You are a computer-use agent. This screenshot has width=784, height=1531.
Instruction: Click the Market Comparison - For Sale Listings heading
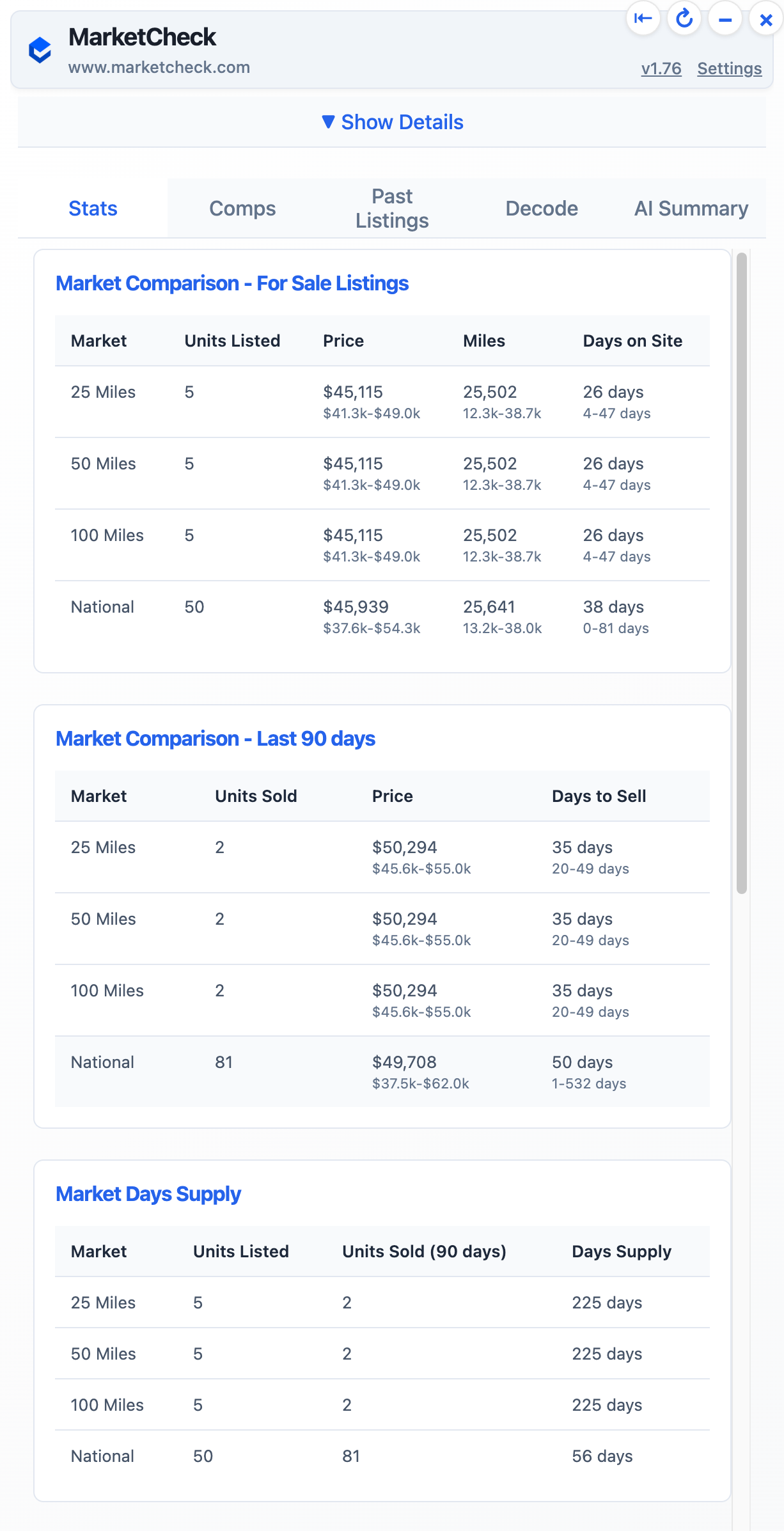pos(232,283)
